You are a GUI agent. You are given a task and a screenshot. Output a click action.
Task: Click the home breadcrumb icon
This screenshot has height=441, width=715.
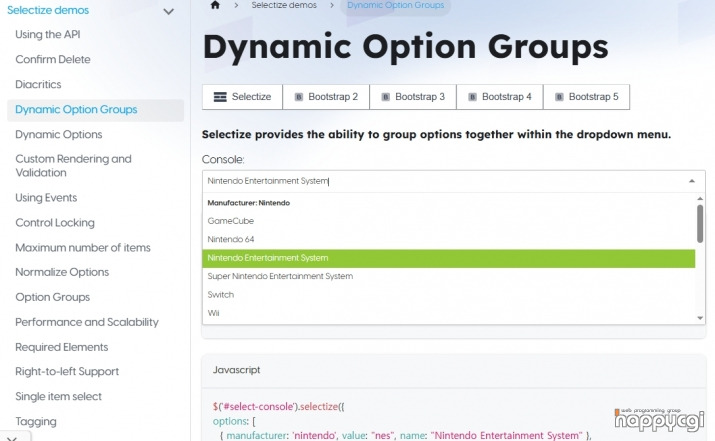pyautogui.click(x=215, y=5)
